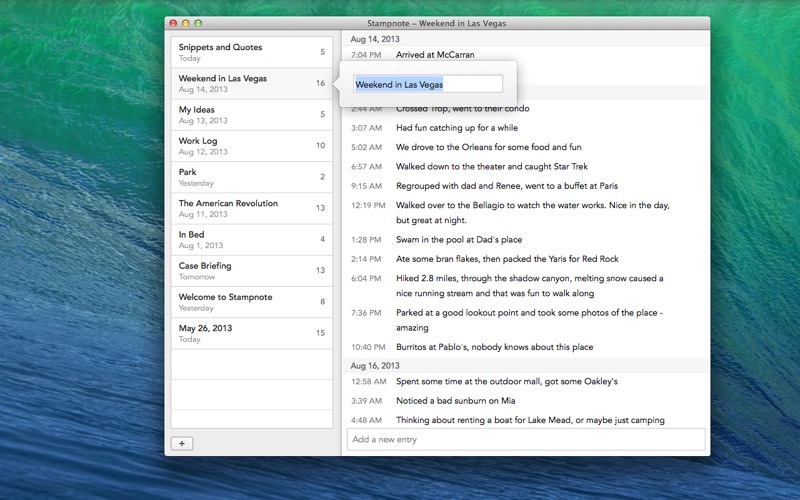The height and width of the screenshot is (500, 800).
Task: Open the Snippets and Quotes note
Action: click(x=252, y=52)
